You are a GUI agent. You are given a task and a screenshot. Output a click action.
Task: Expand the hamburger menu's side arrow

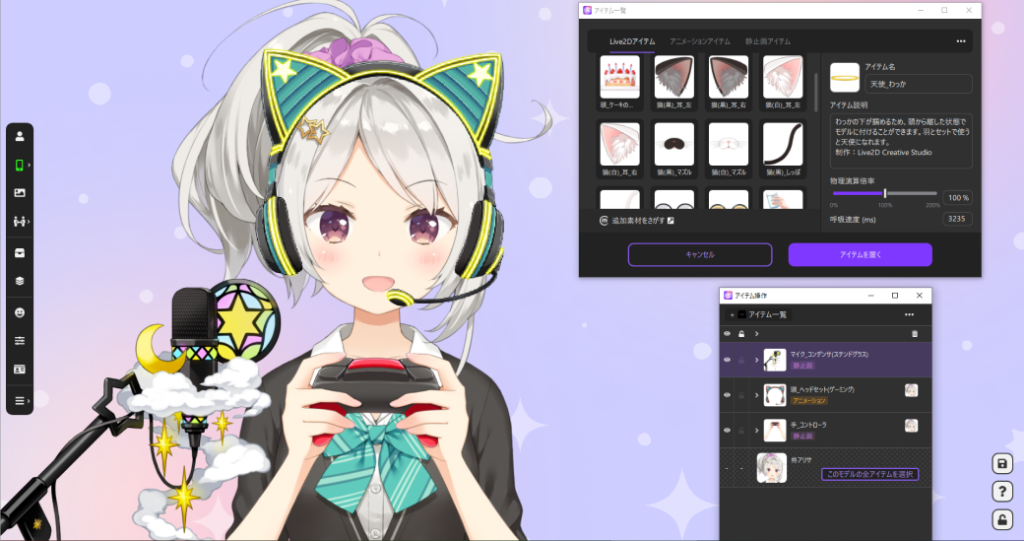29,401
